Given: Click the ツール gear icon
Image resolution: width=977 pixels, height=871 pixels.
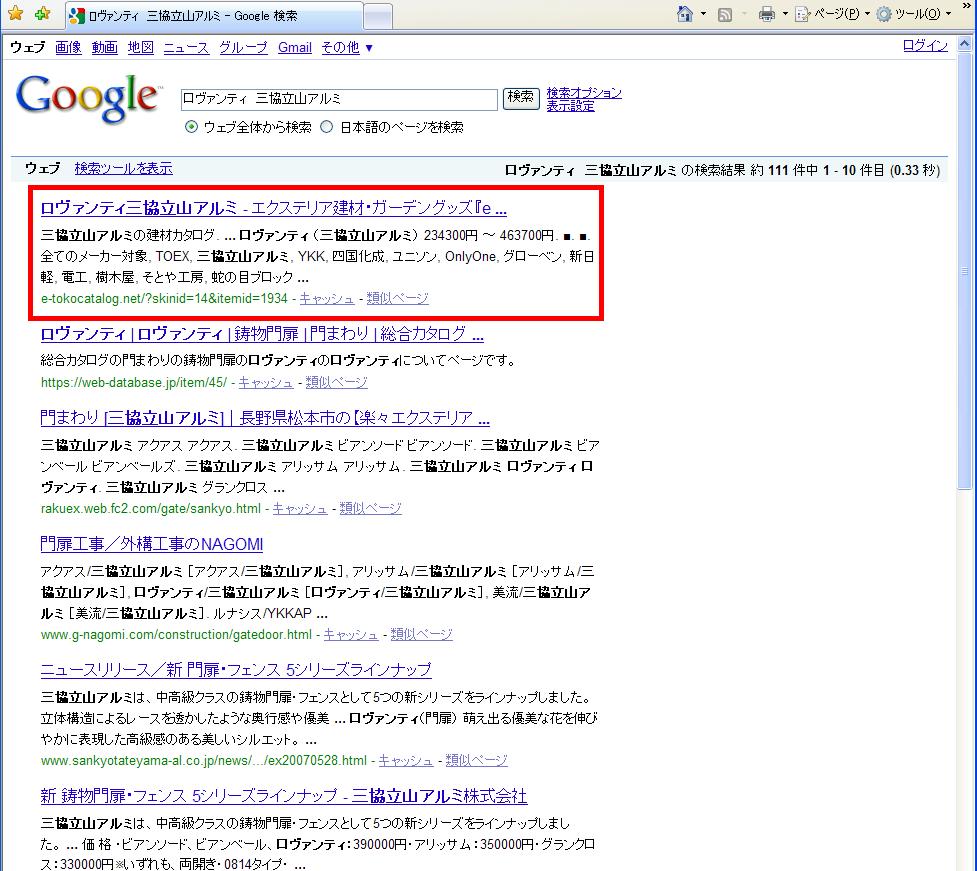Looking at the screenshot, I should coord(884,14).
